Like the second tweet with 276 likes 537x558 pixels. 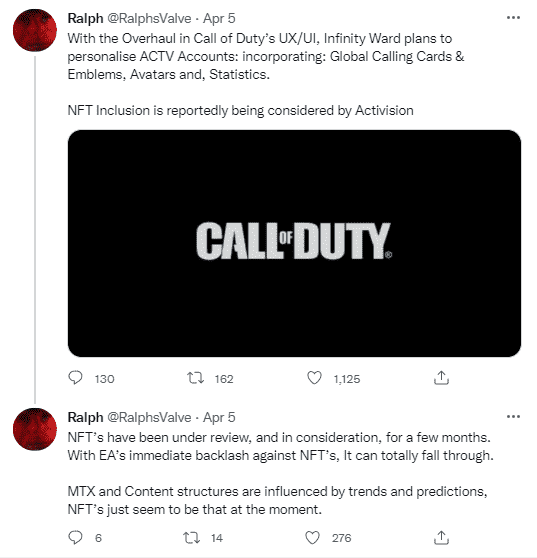coord(313,538)
